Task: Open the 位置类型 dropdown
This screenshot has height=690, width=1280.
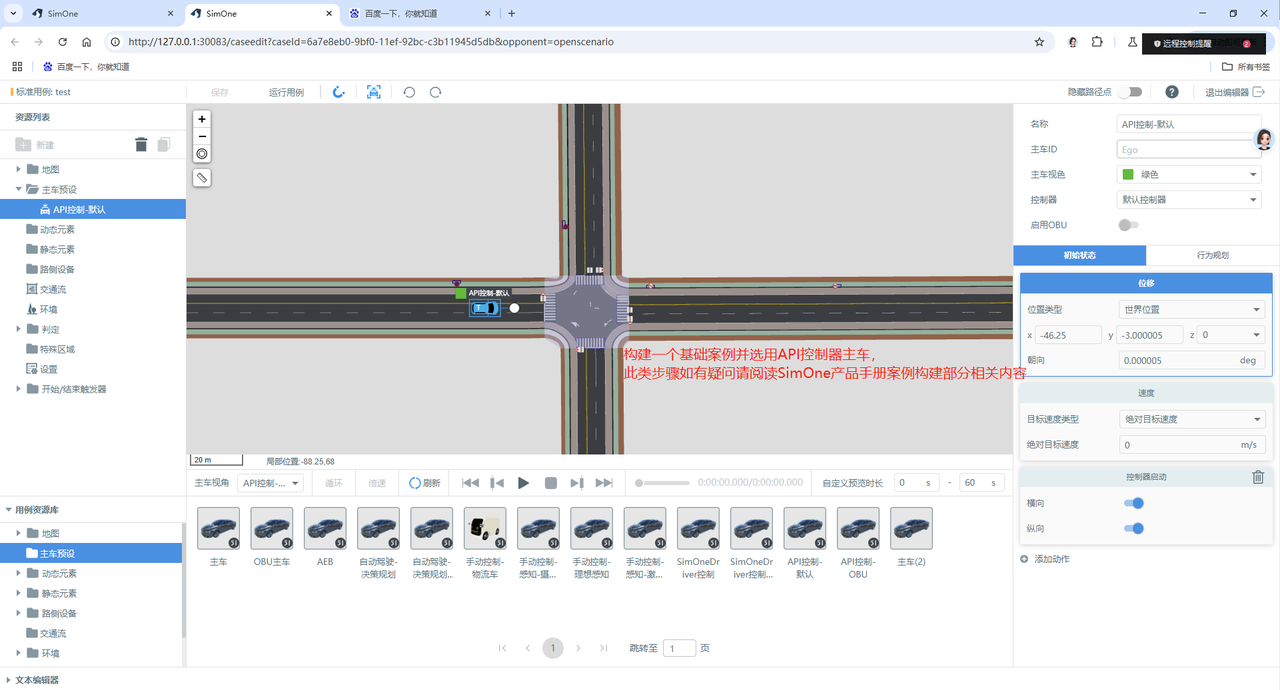Action: point(1190,310)
